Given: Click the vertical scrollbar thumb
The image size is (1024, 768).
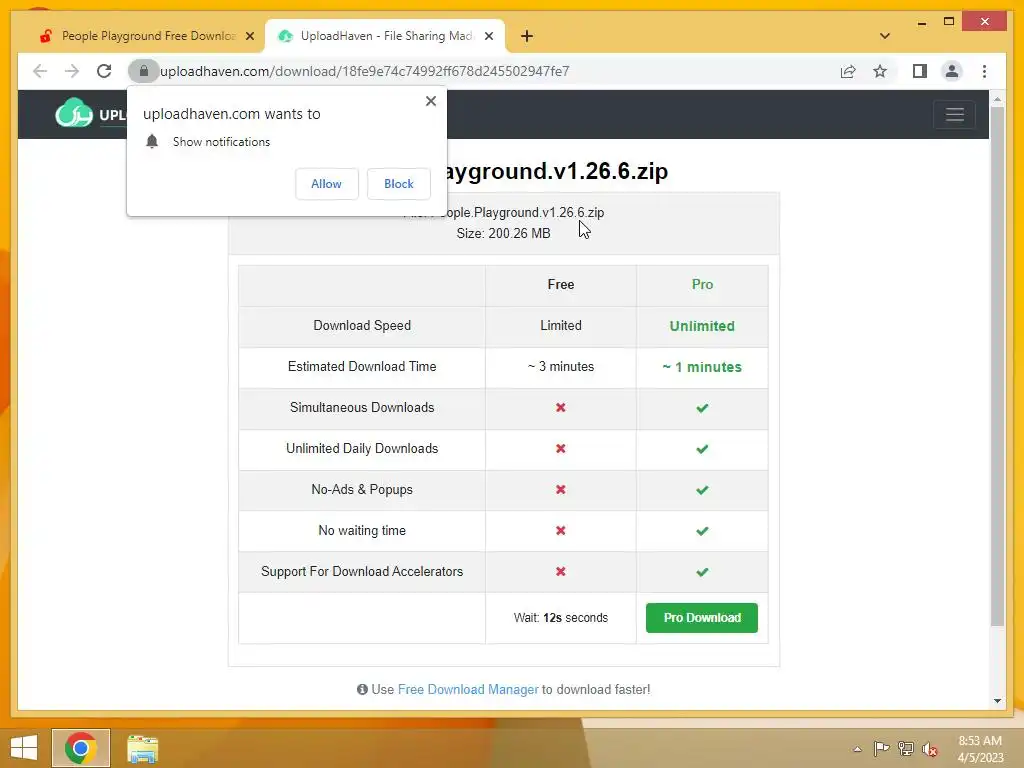Looking at the screenshot, I should pos(997,366).
